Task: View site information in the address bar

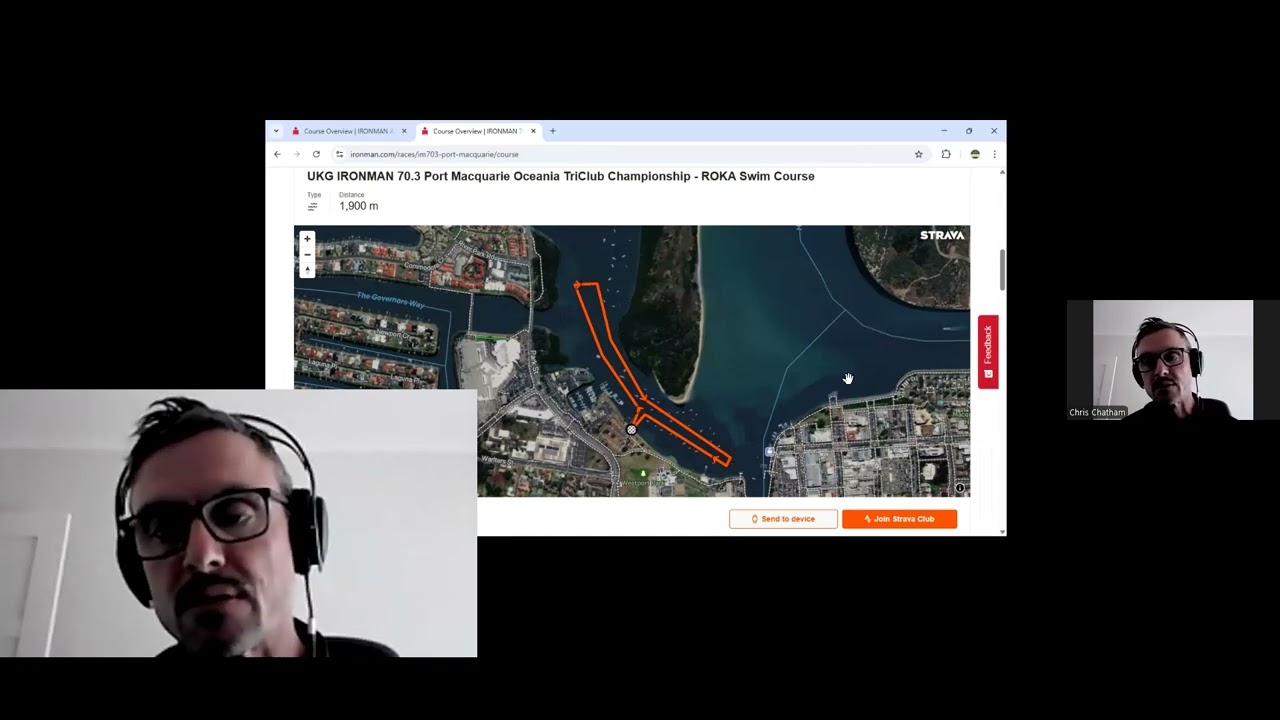Action: pos(340,154)
